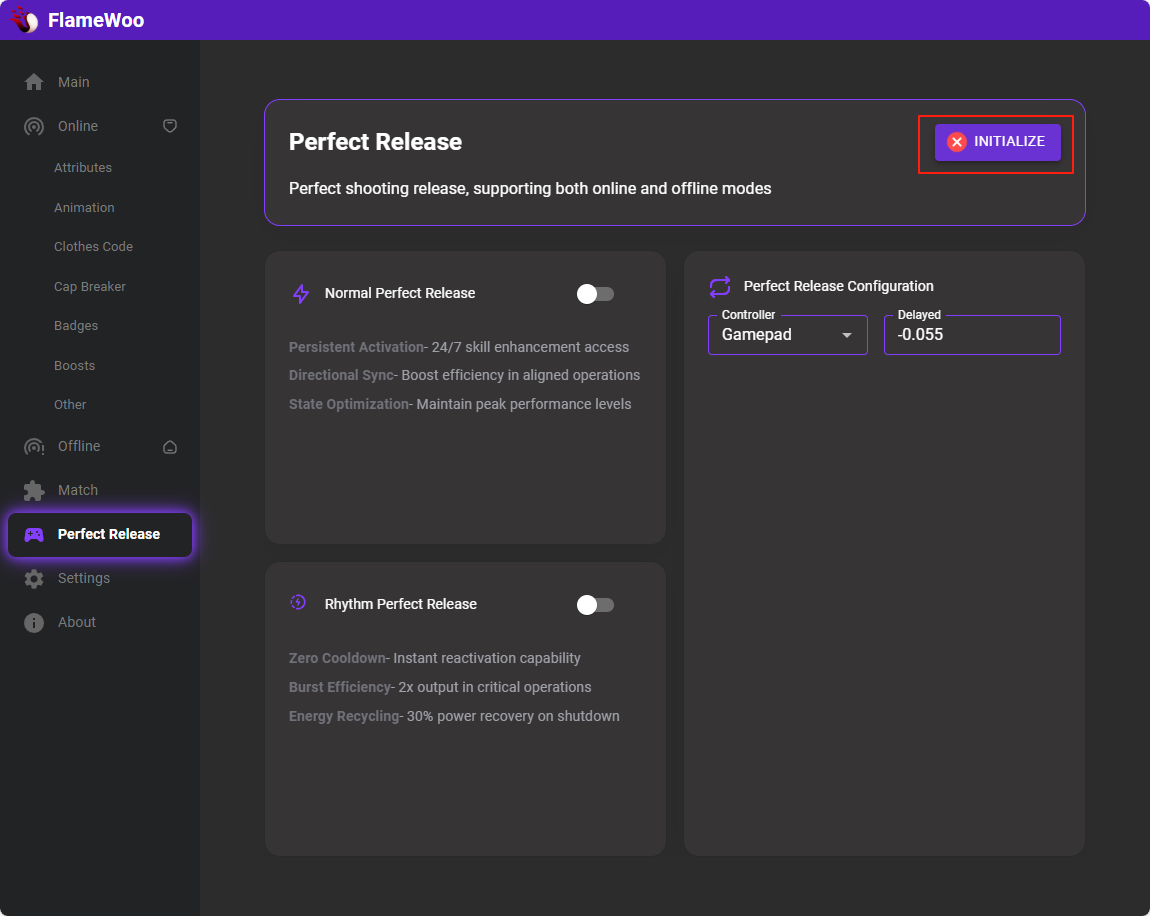Open the Clothes Code submenu item
1150x916 pixels.
[x=93, y=246]
